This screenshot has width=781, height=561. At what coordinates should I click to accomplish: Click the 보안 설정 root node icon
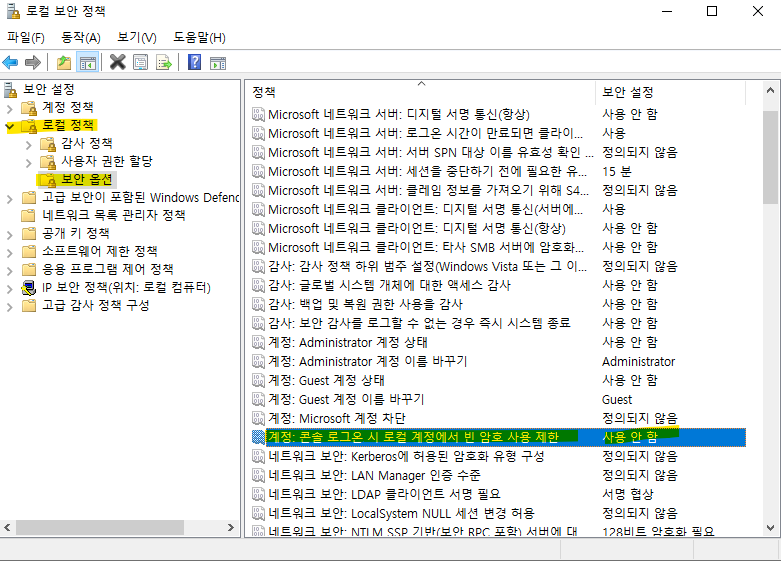tap(10, 90)
